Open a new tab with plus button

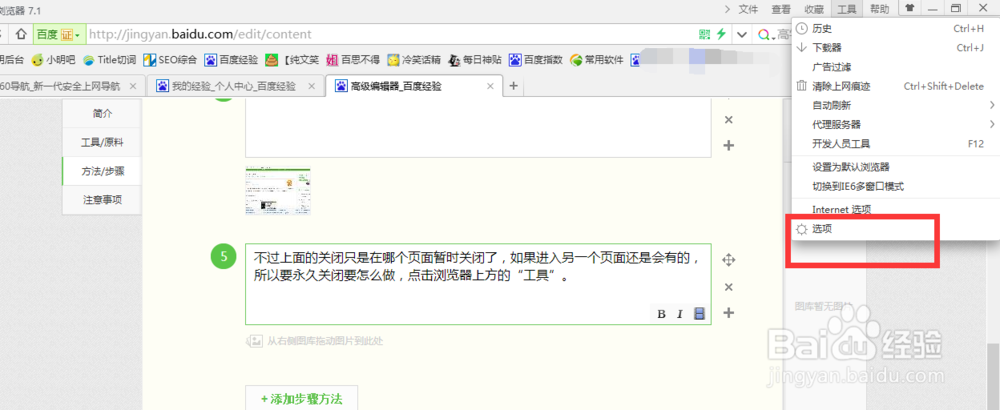(513, 86)
